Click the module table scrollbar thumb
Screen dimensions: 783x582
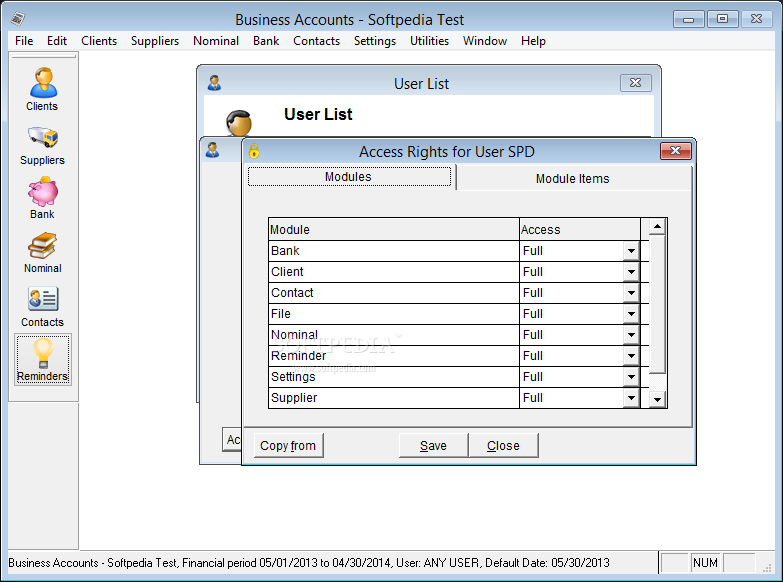(x=657, y=304)
